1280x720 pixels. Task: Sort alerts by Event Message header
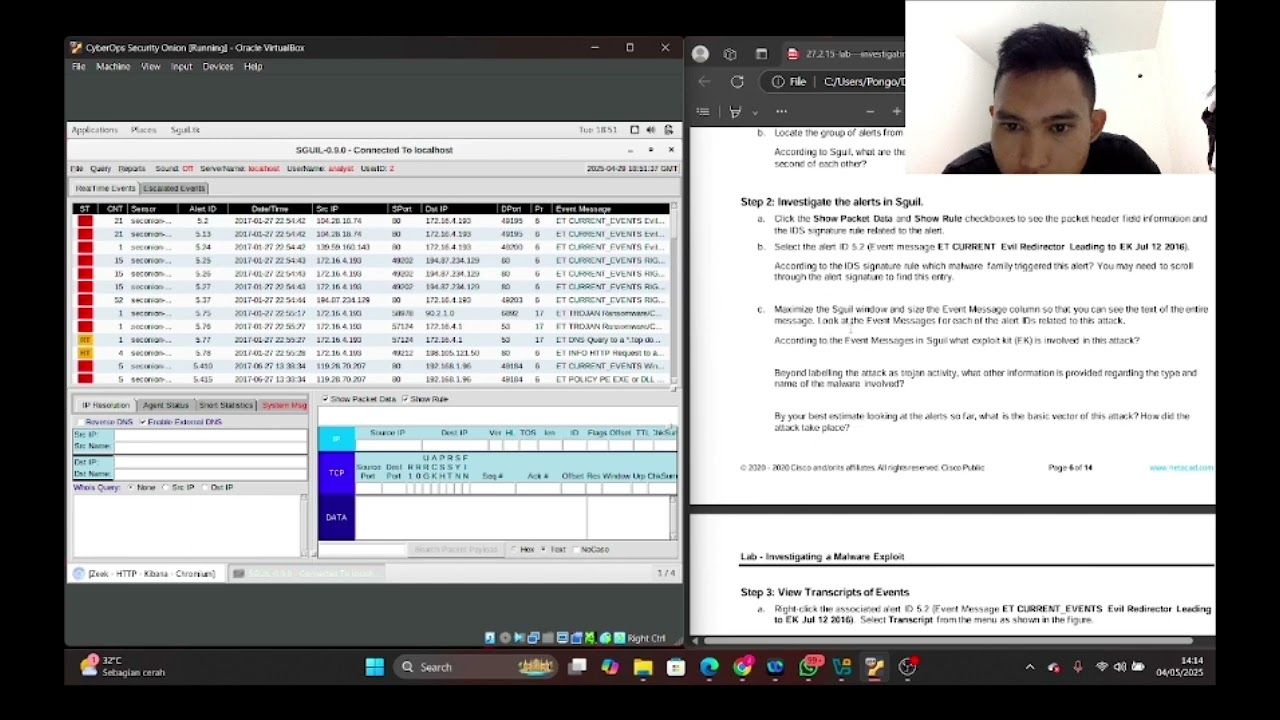coord(610,209)
